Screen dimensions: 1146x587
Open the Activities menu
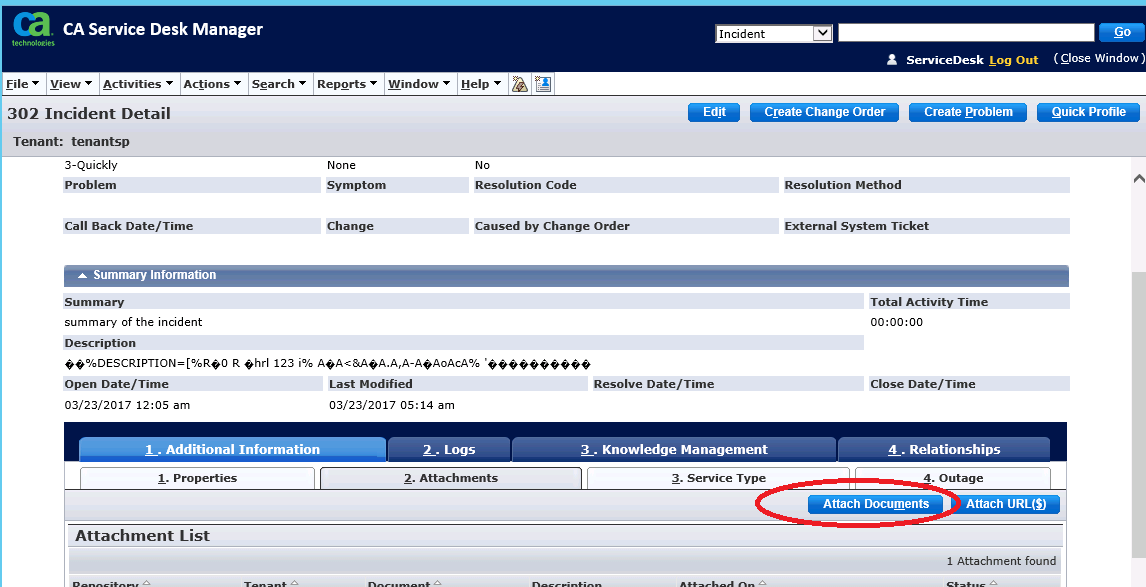137,83
